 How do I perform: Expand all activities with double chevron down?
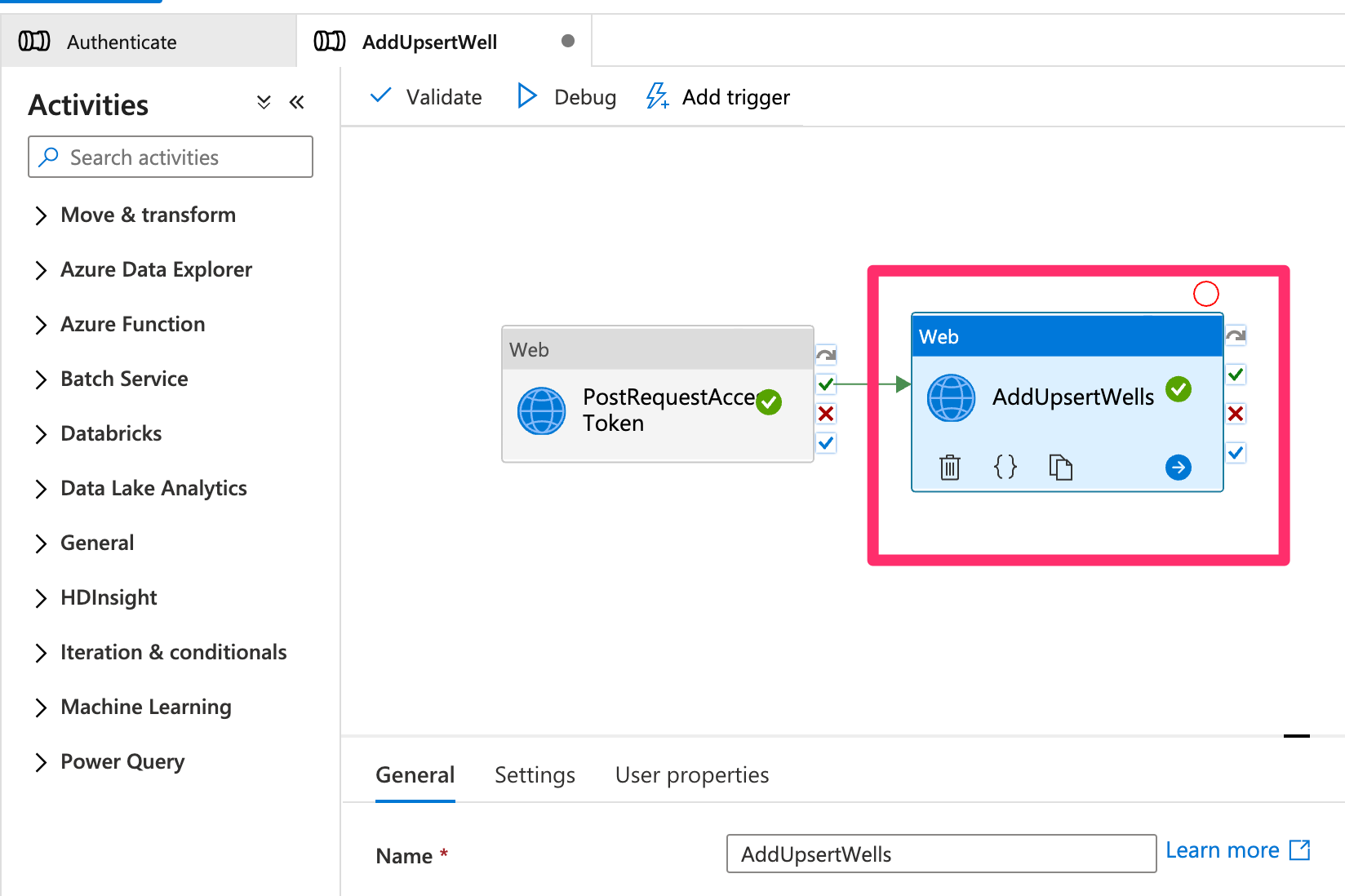tap(264, 102)
